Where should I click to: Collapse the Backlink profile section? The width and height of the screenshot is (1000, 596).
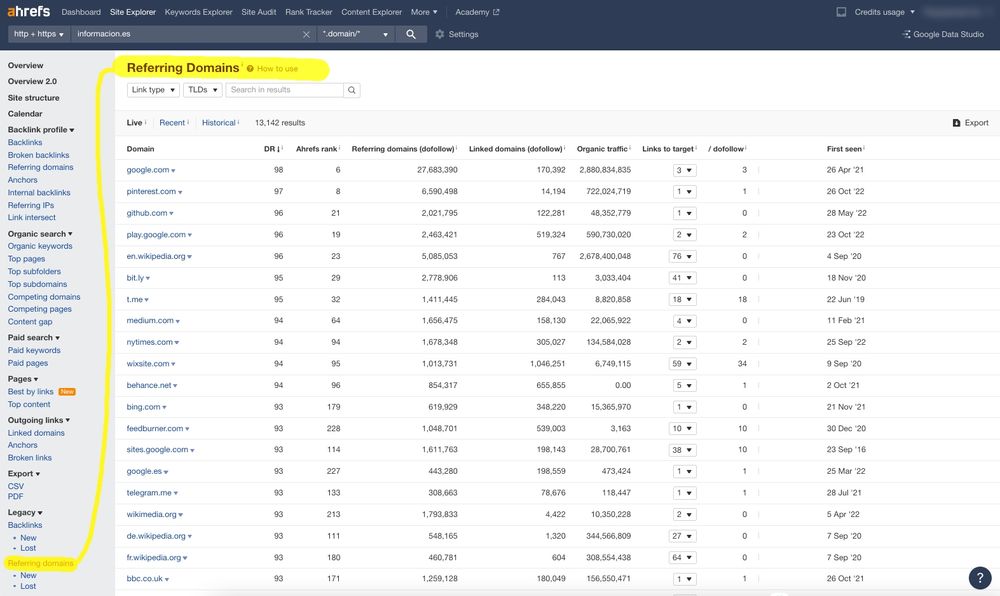(41, 130)
